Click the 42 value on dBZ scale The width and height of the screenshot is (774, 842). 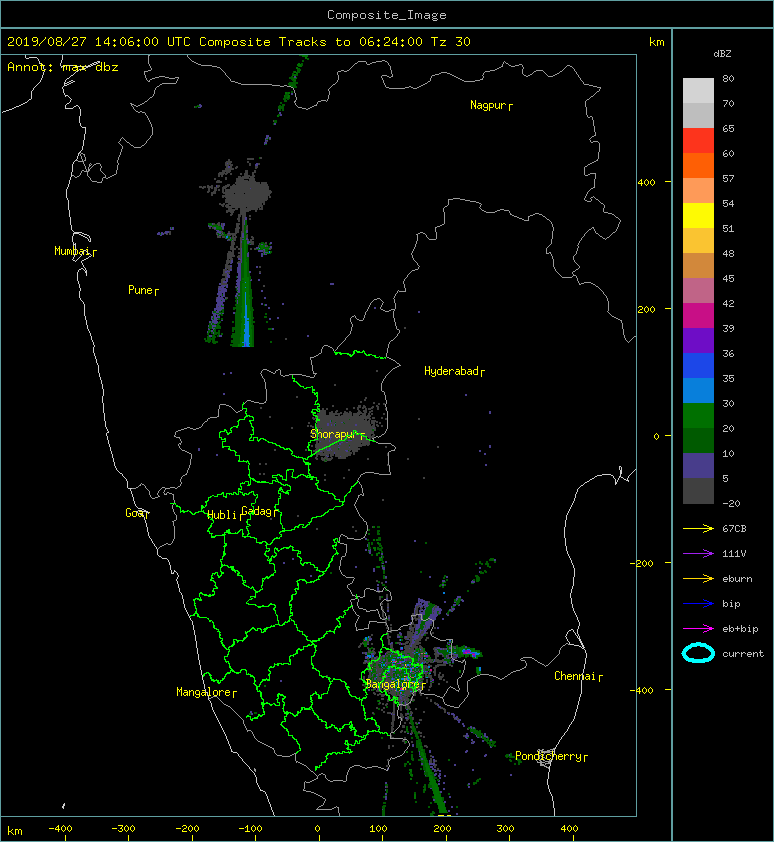728,303
